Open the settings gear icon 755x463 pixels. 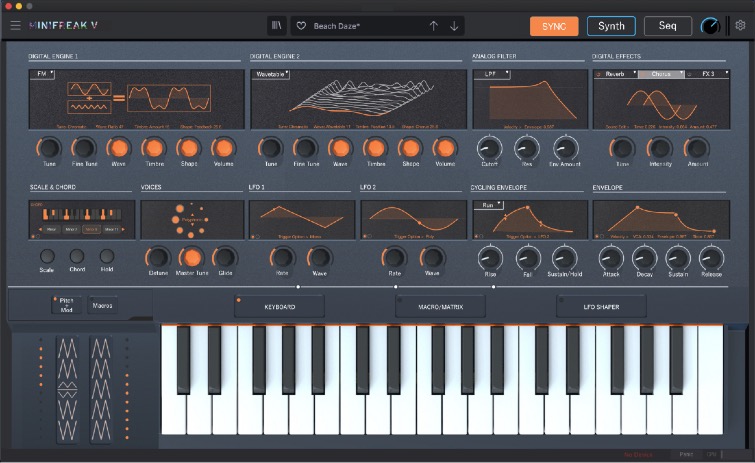[740, 26]
